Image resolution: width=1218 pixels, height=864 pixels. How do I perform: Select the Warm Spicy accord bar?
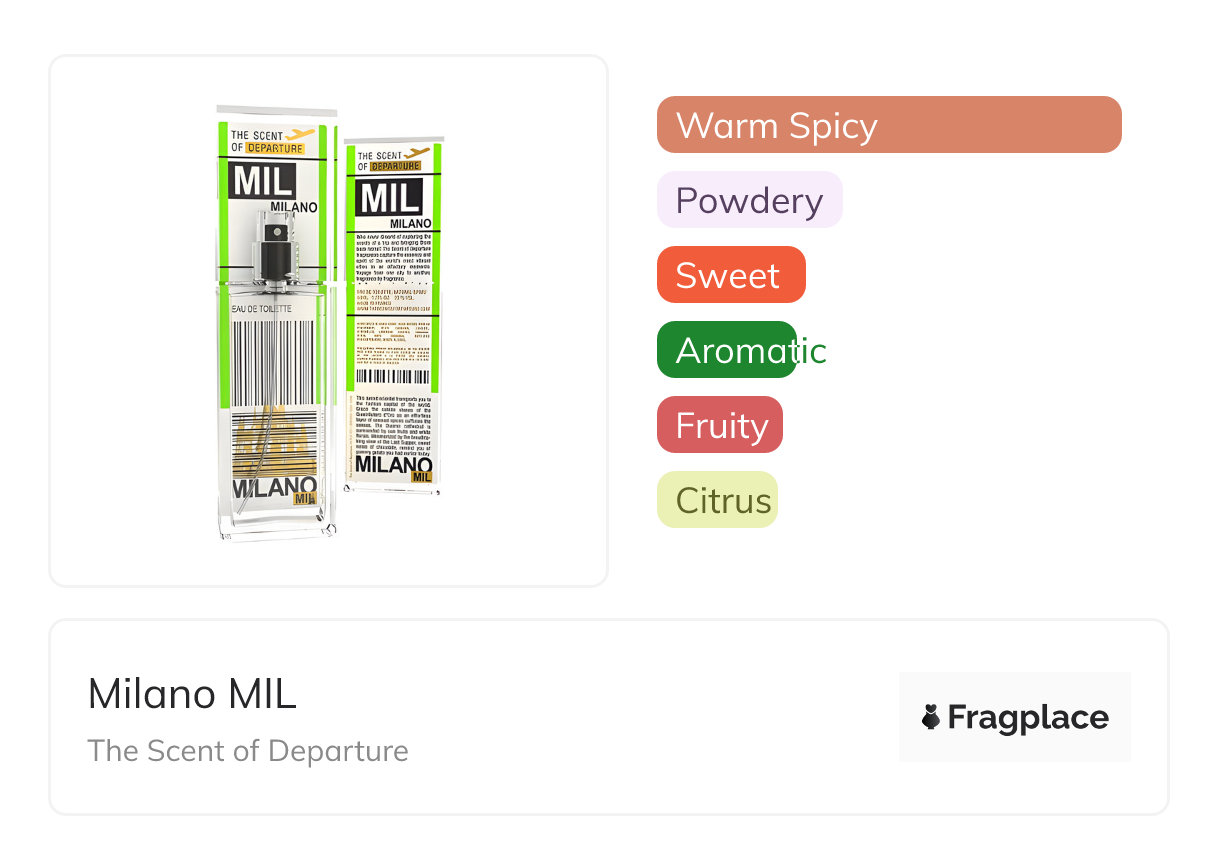(x=888, y=125)
